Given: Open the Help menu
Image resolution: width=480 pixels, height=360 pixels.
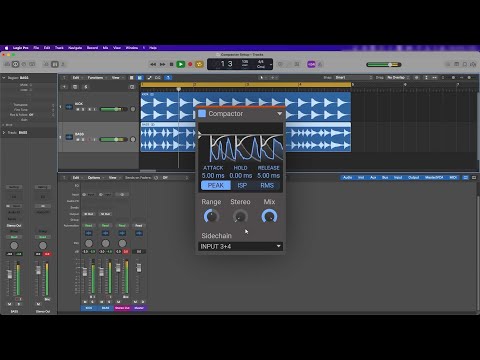Looking at the screenshot, I should tap(153, 48).
